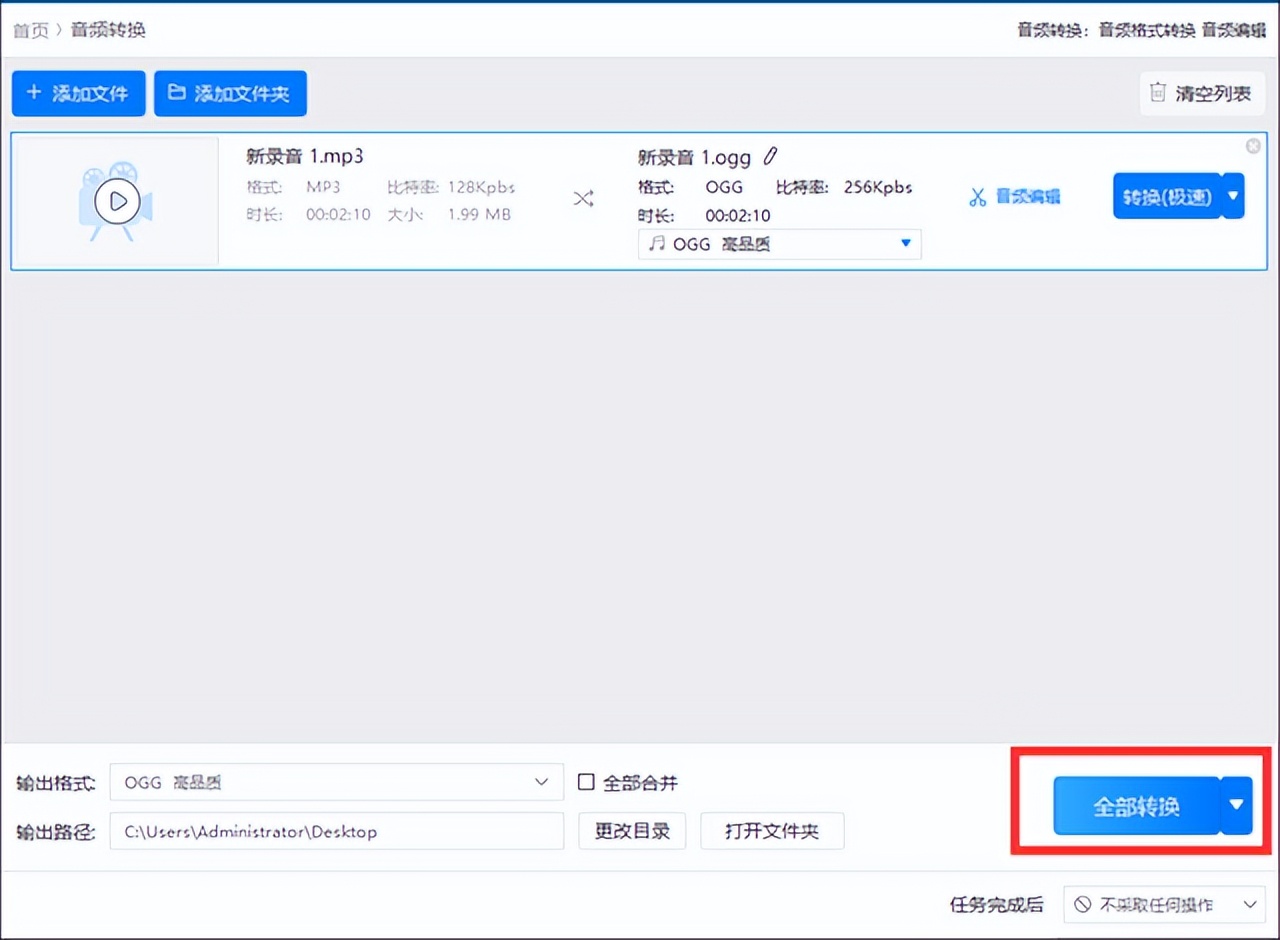The image size is (1280, 940).
Task: Click the pencil icon to rename 新录音 1.ogg
Action: [770, 156]
